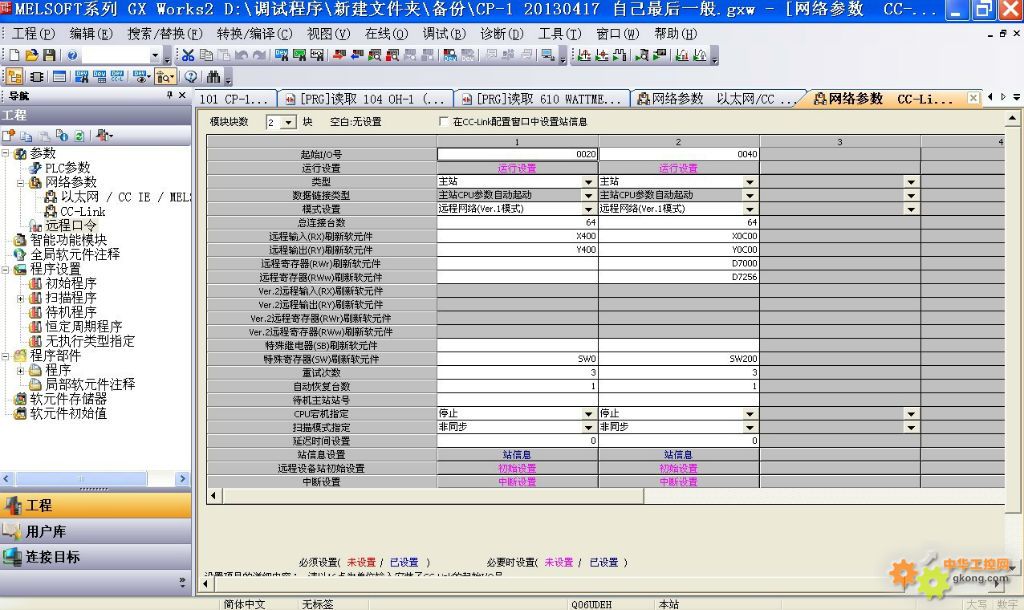The image size is (1024, 610).
Task: Click 运行设置 for module 1
Action: point(517,168)
